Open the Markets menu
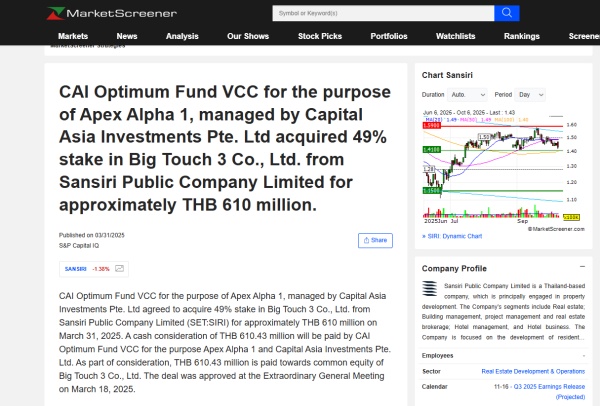Image resolution: width=600 pixels, height=406 pixels. coord(73,36)
